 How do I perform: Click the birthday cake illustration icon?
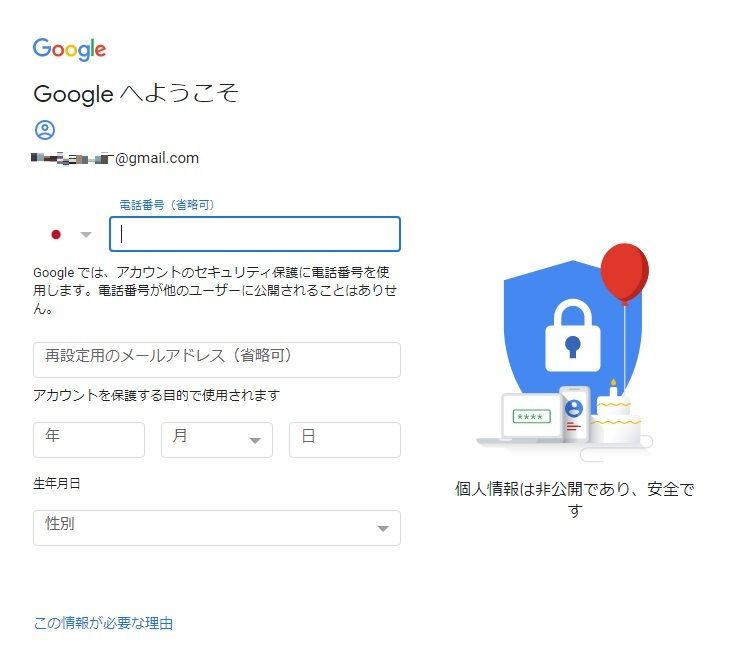tap(616, 414)
